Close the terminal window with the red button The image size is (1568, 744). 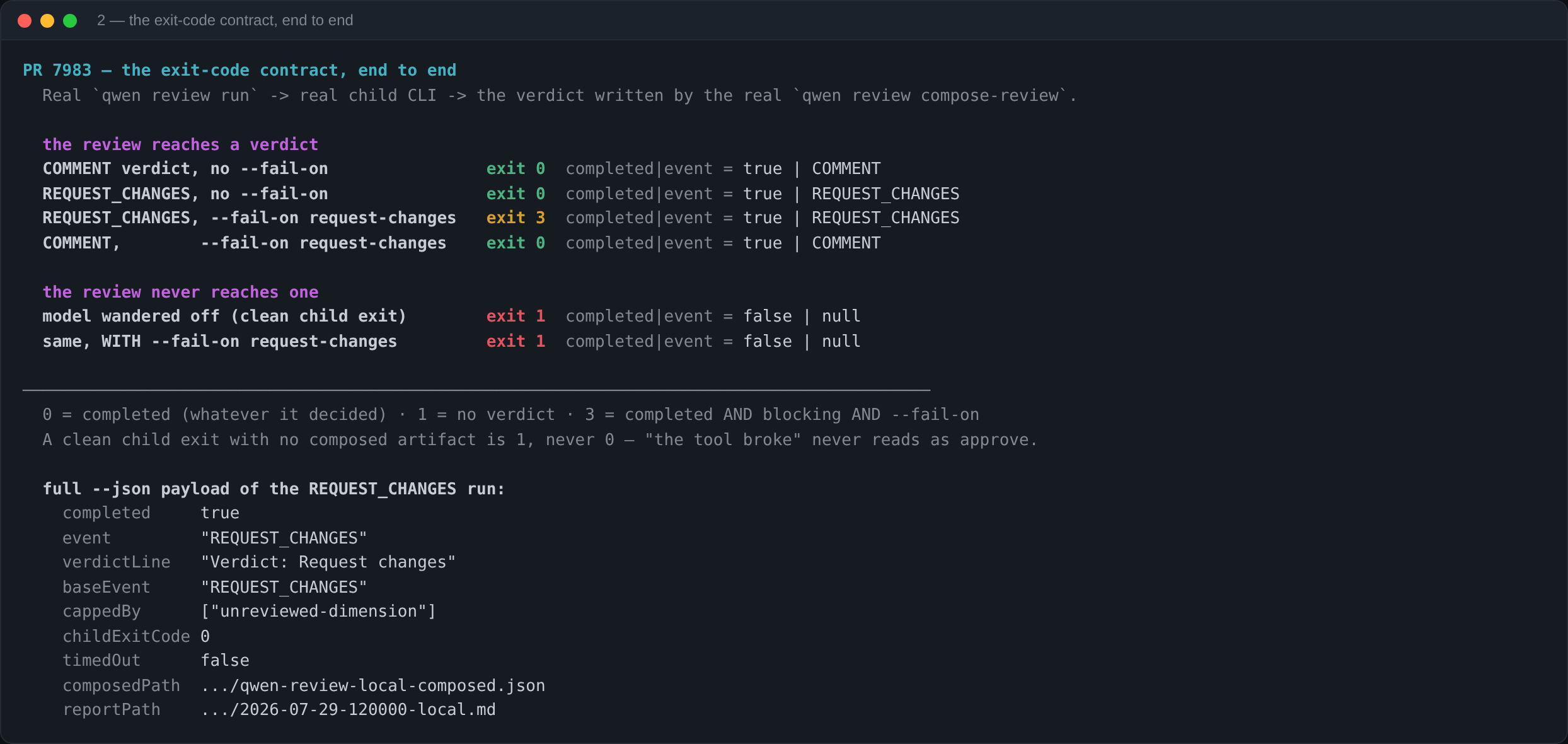[25, 21]
